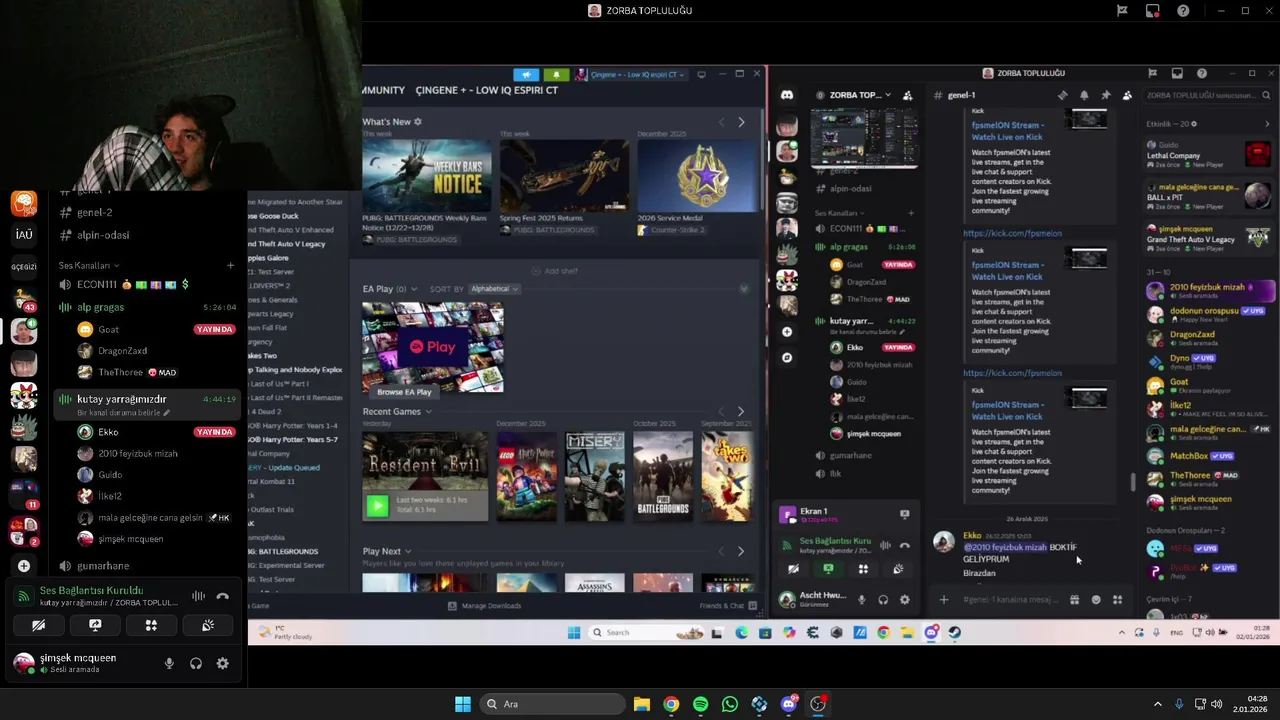Add a channel with plus beside Ses Kanalları
This screenshot has width=1280, height=720.
click(230, 265)
